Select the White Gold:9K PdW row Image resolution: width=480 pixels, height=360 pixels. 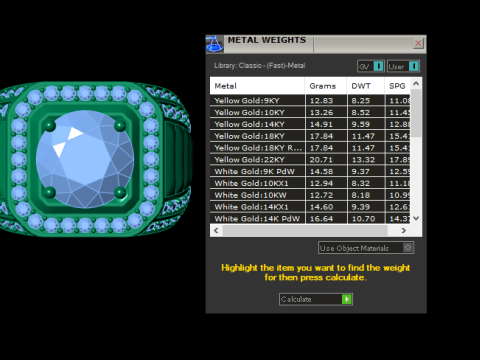310,172
